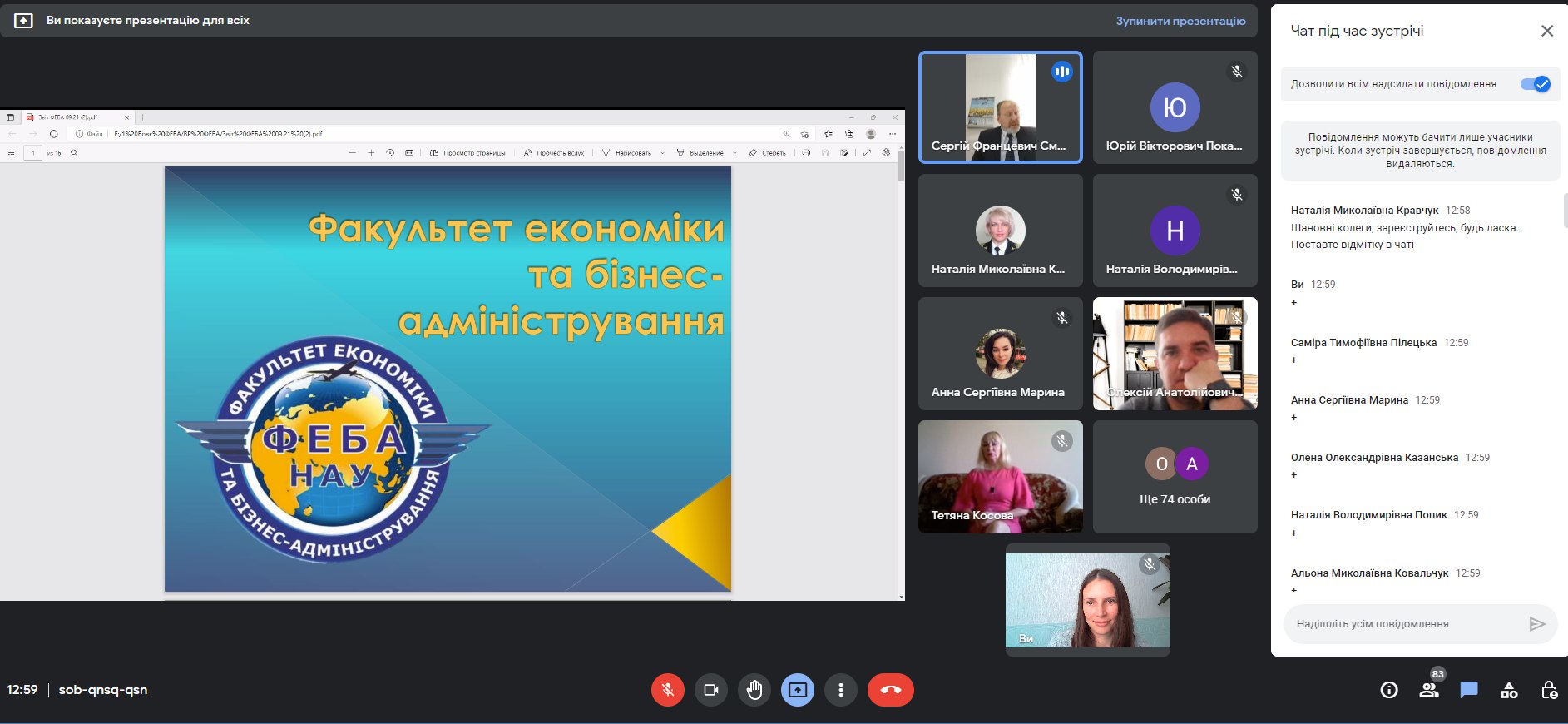Click Просмотр страницы page view button
The height and width of the screenshot is (724, 1568).
tap(467, 153)
